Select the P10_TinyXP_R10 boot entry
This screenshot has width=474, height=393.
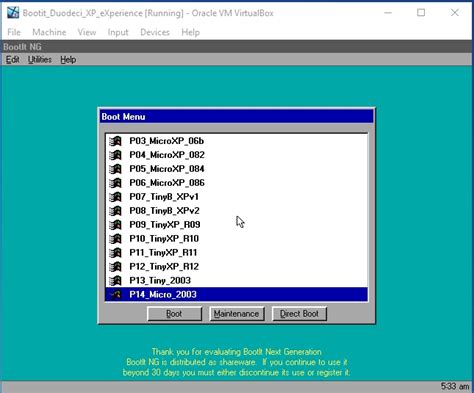[x=237, y=239]
